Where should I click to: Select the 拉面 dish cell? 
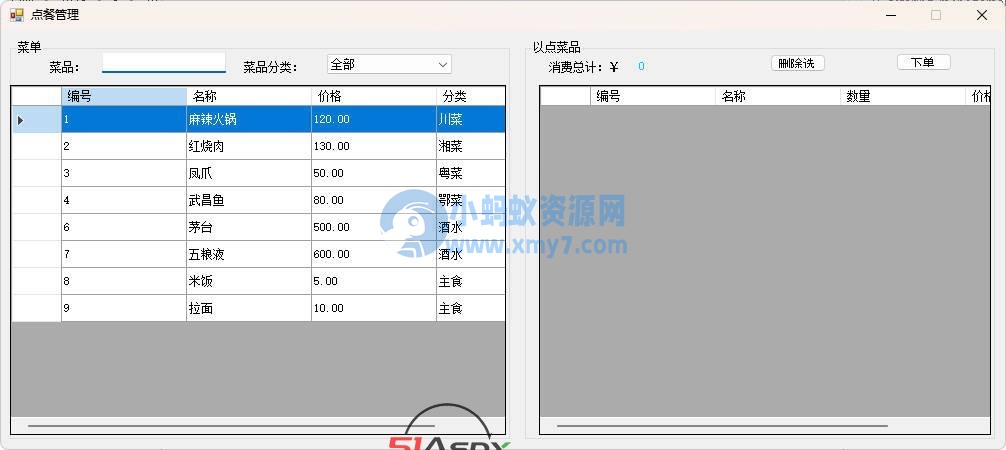pyautogui.click(x=249, y=308)
